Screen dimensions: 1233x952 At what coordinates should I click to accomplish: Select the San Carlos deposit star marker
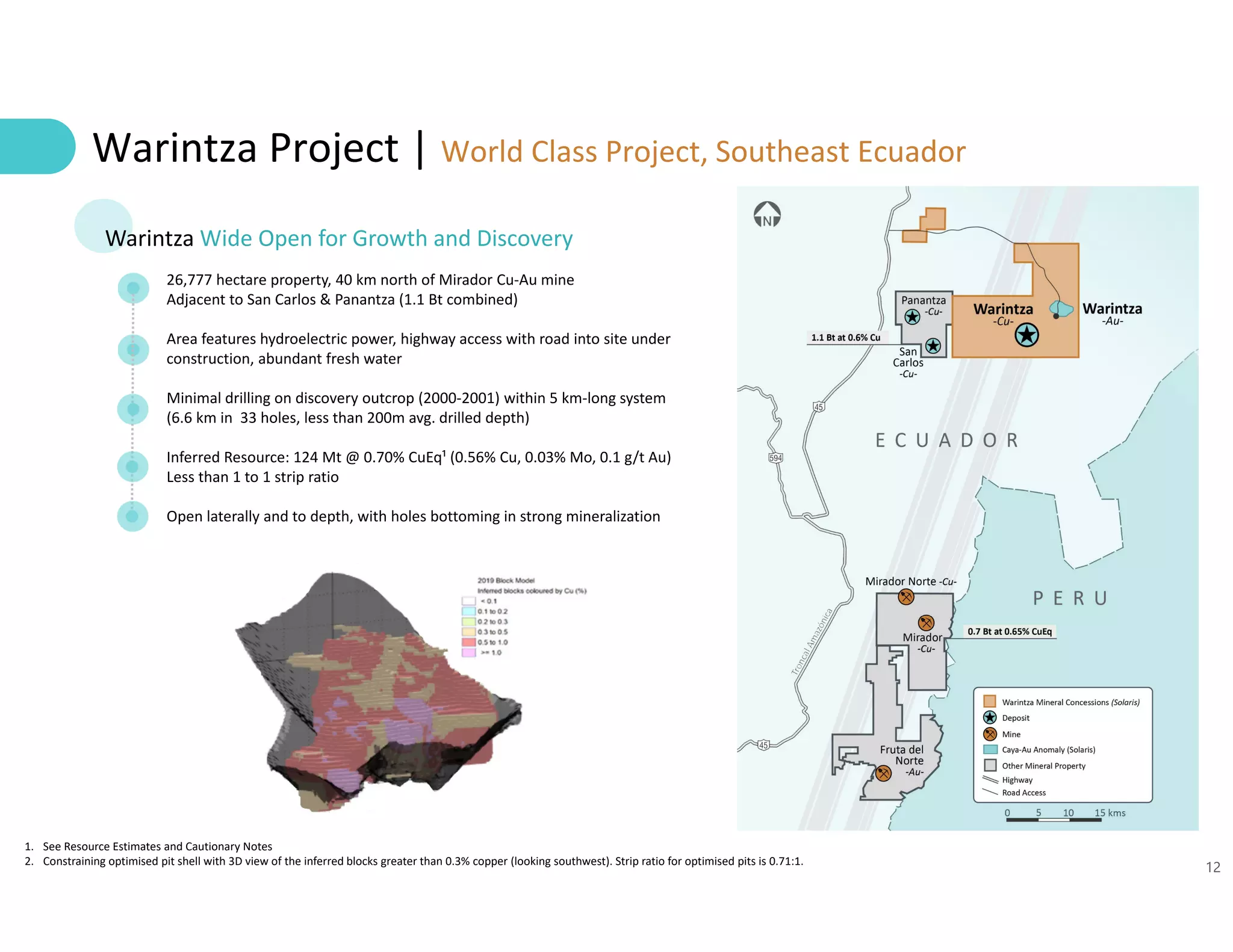pyautogui.click(x=933, y=345)
